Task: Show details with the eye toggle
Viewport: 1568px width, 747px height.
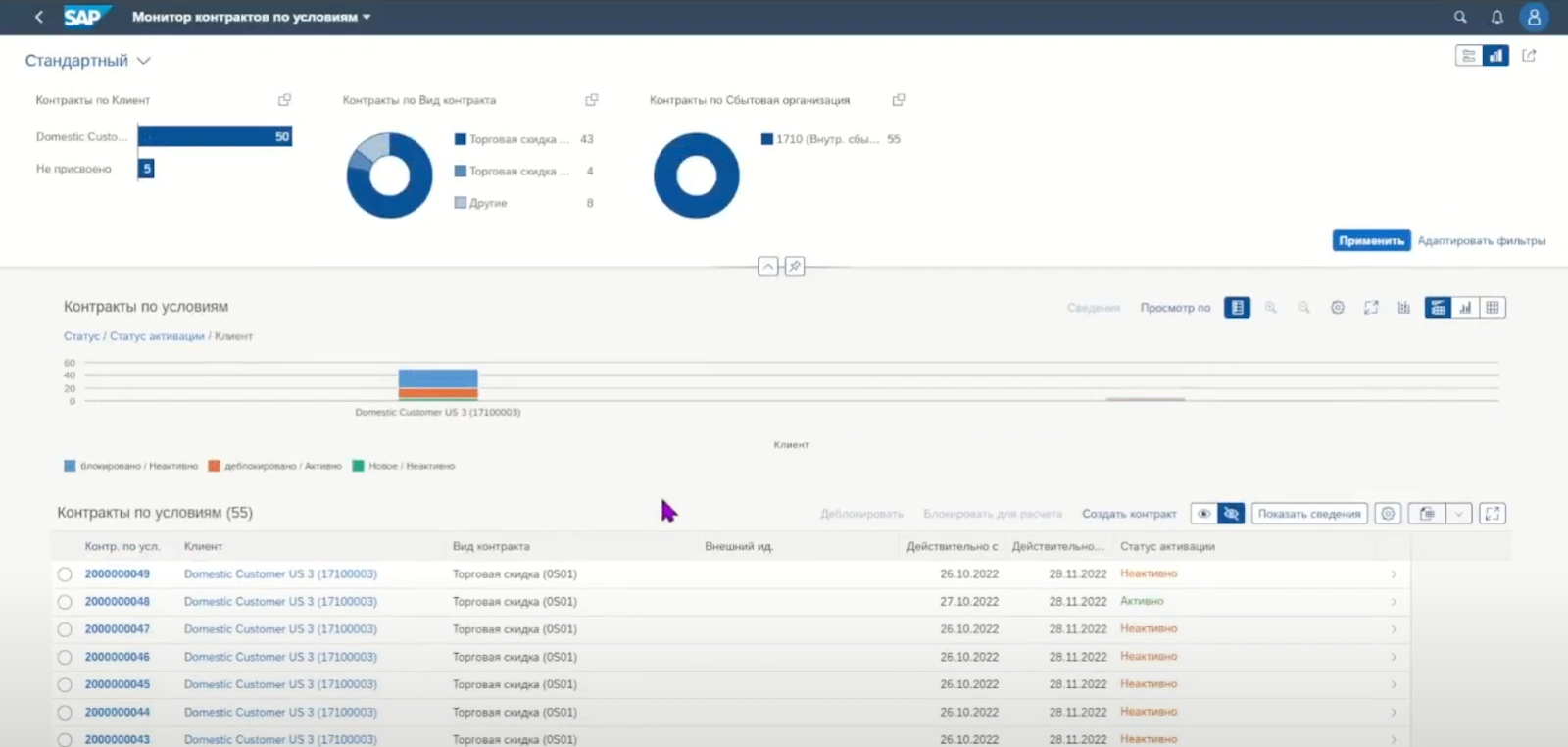Action: coord(1204,514)
